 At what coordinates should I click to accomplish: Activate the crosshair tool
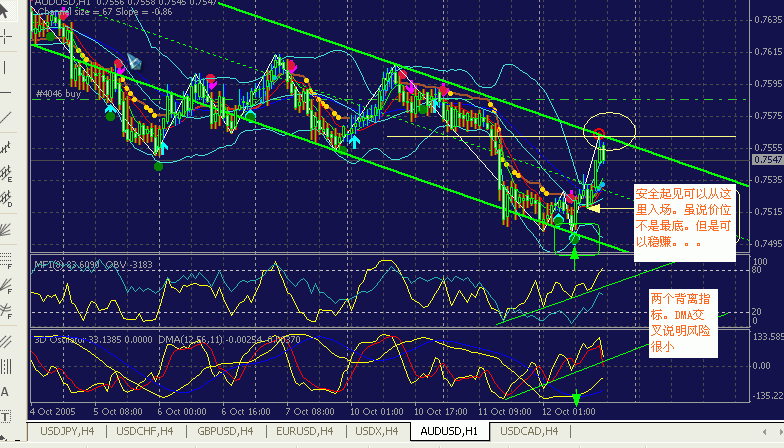6,36
